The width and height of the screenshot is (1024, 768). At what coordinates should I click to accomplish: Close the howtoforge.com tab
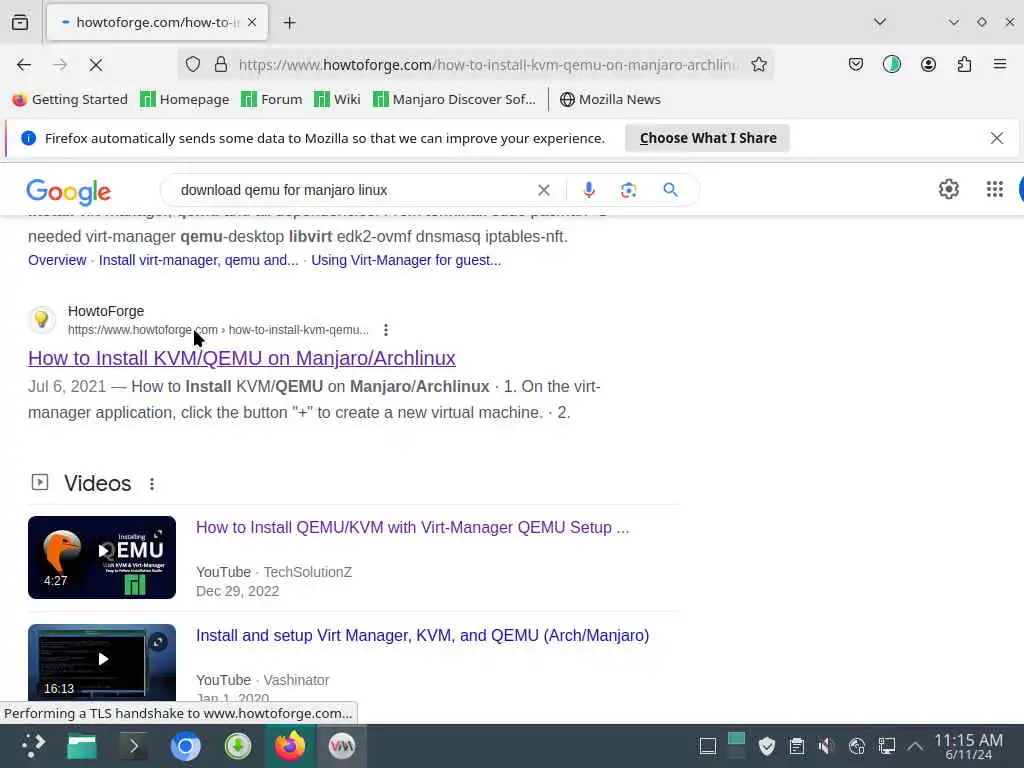(252, 22)
